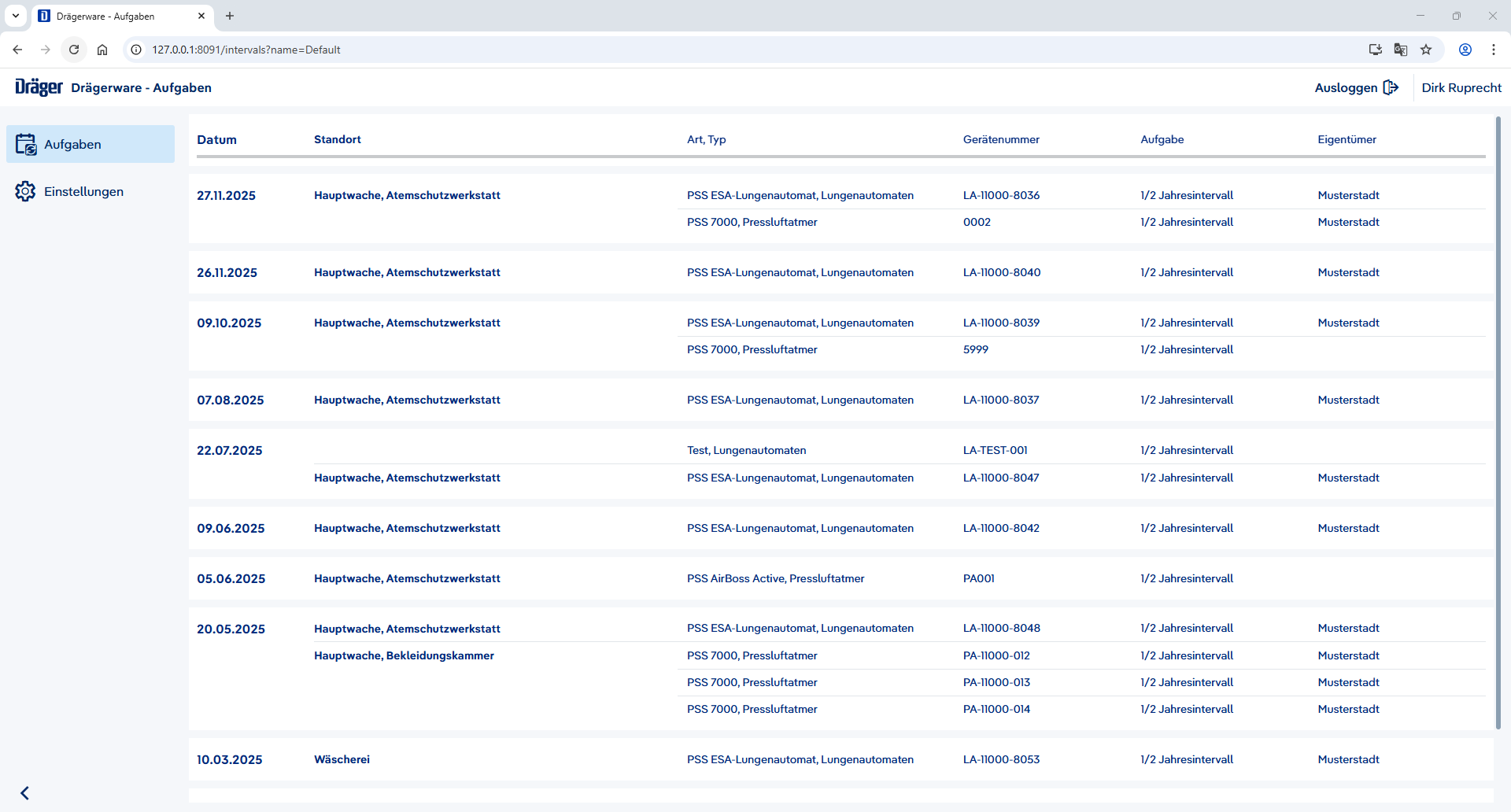Click the Wäscherei location
Viewport: 1511px width, 812px height.
point(342,759)
